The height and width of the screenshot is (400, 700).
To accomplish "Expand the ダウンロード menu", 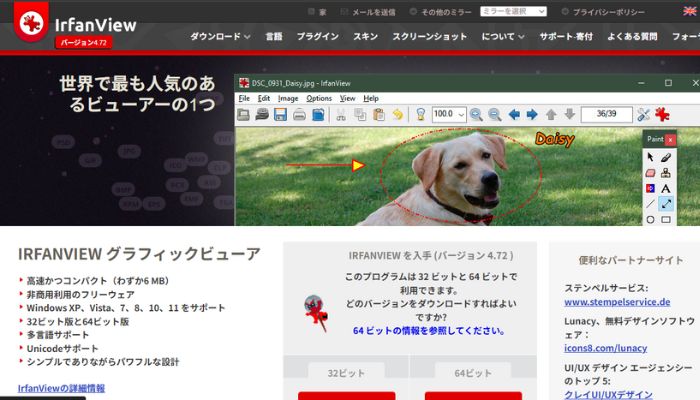I will (220, 37).
